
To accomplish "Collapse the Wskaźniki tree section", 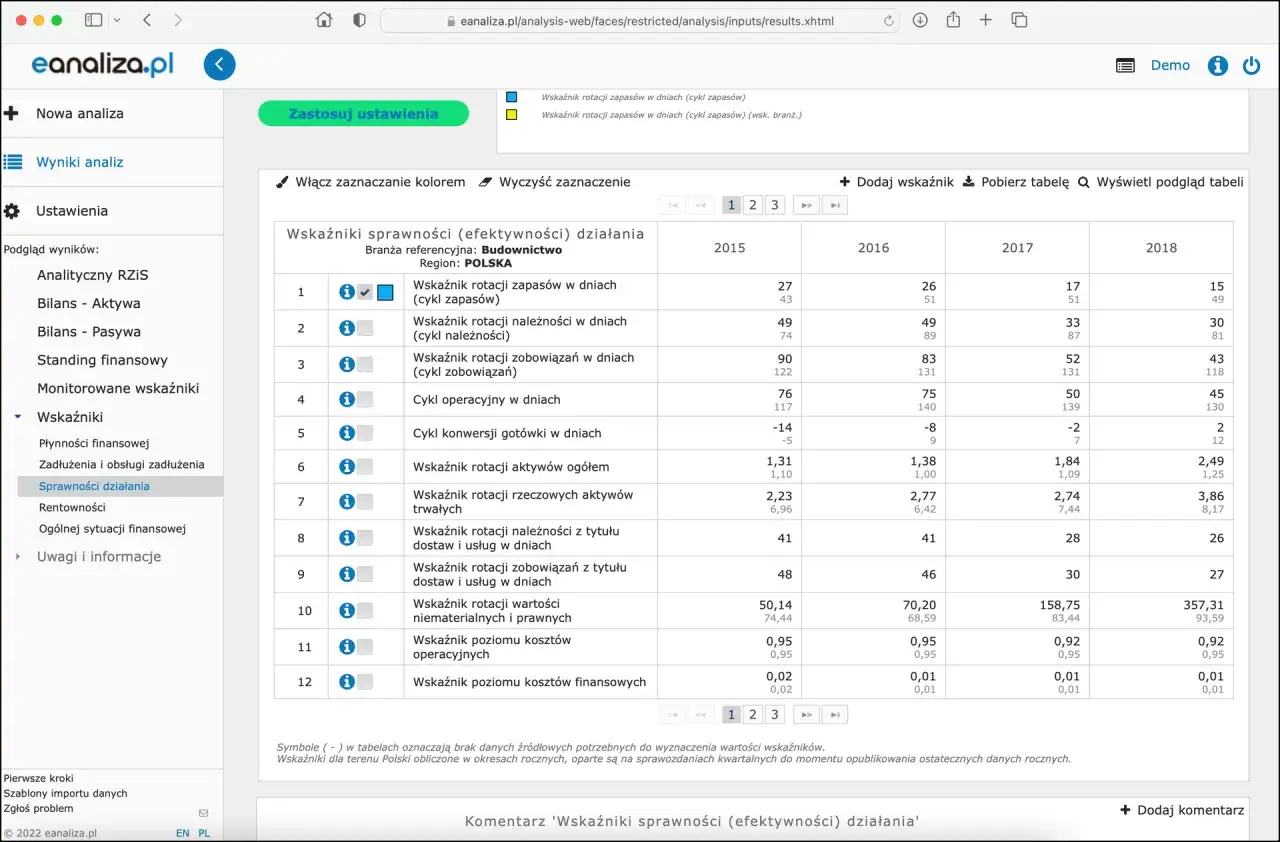I will 18,417.
